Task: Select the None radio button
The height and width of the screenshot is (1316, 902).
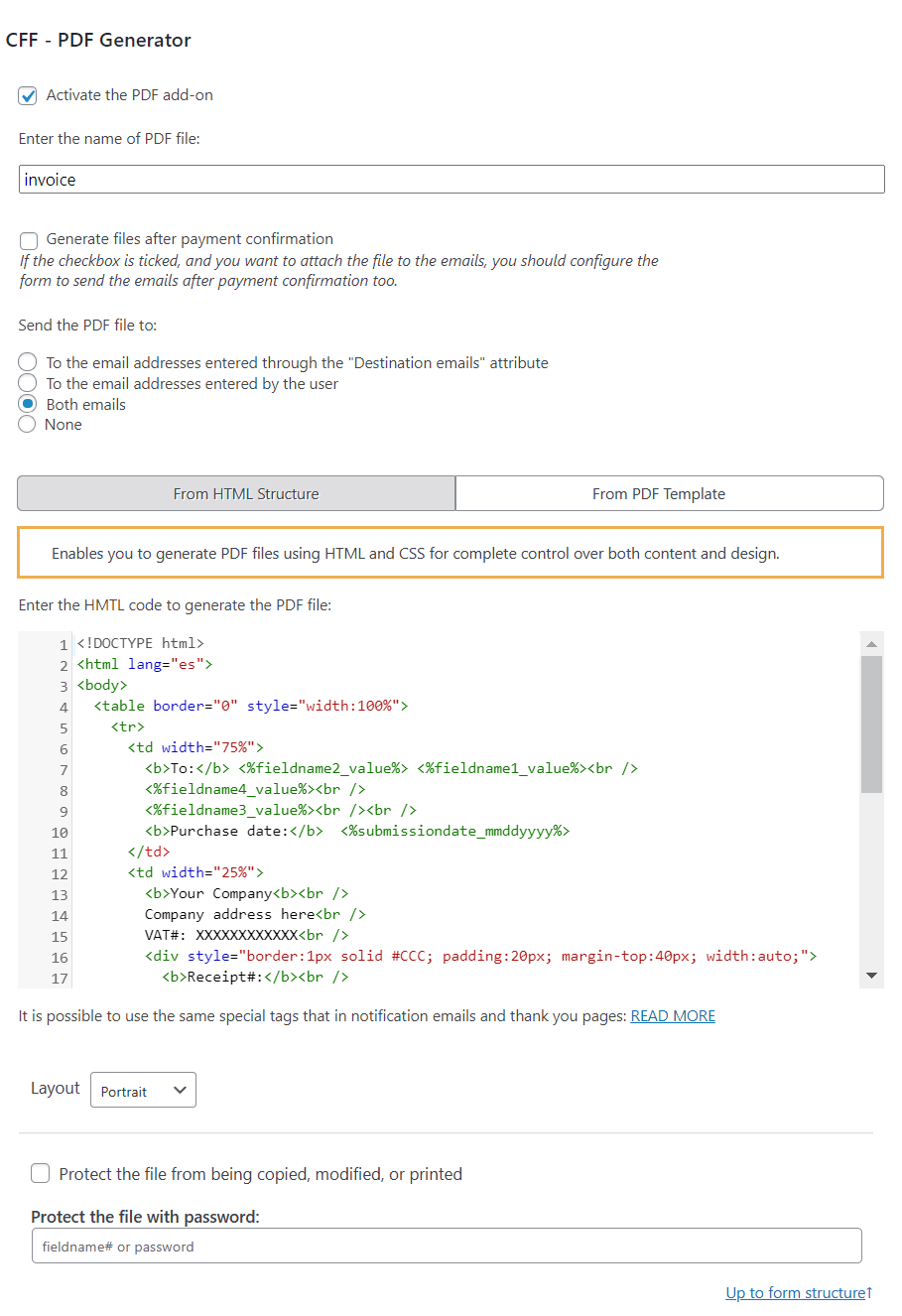Action: point(28,425)
